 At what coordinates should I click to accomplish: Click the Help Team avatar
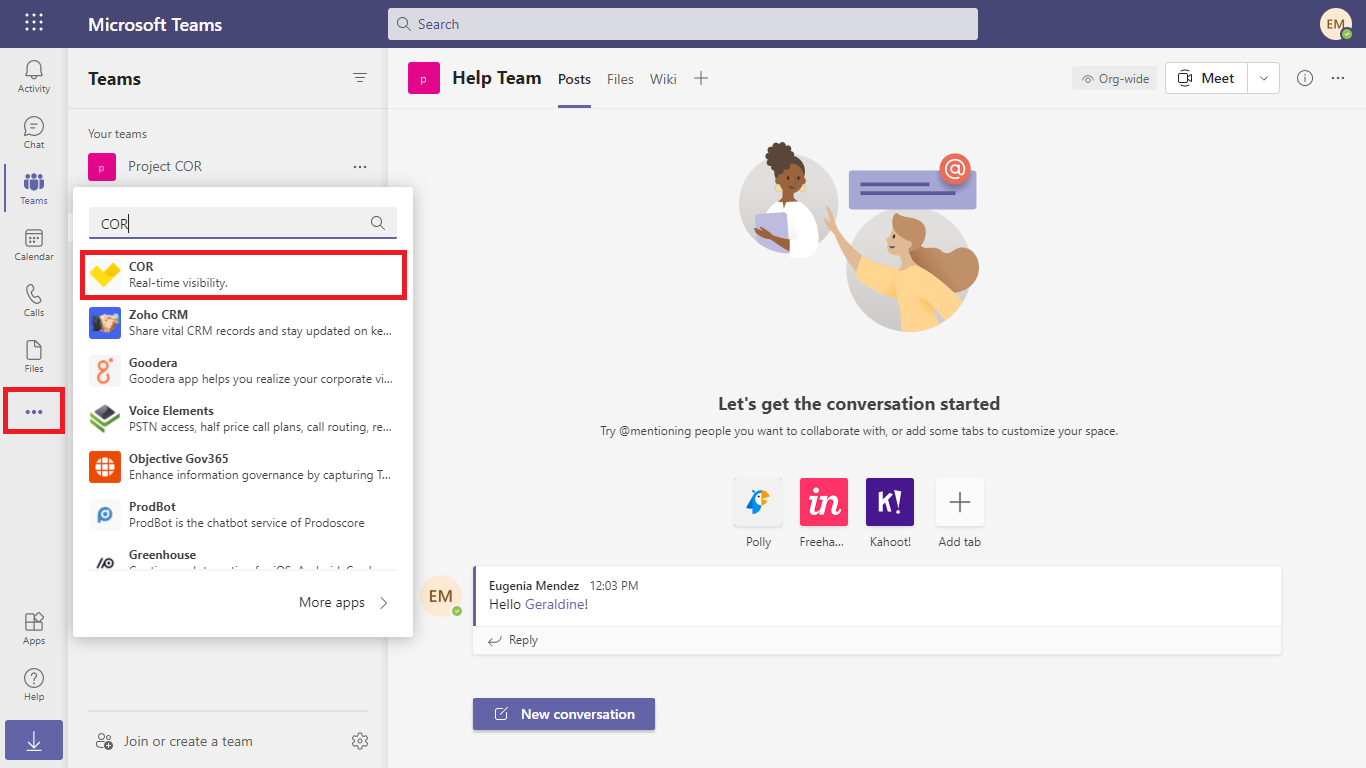pyautogui.click(x=424, y=78)
